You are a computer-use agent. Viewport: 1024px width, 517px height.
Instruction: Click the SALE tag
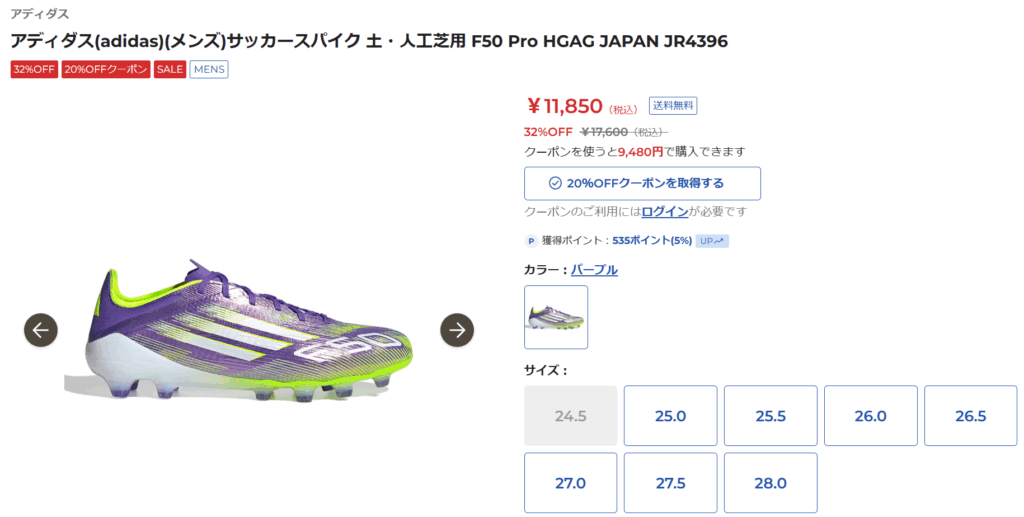tap(170, 69)
